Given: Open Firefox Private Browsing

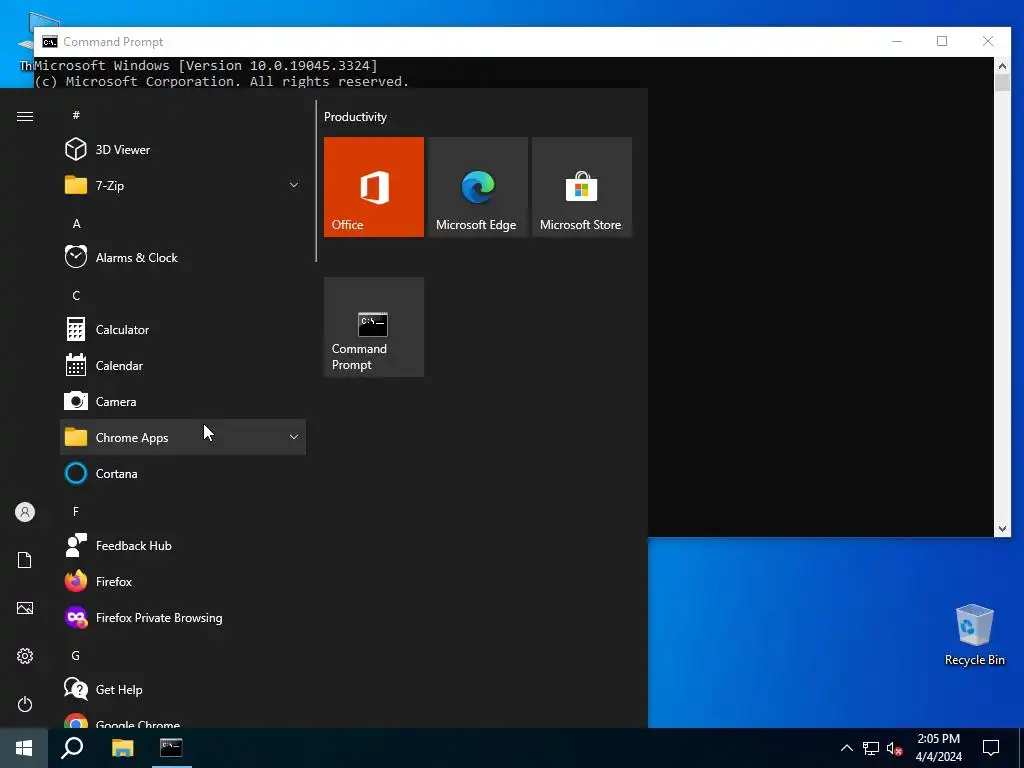Looking at the screenshot, I should (183, 618).
